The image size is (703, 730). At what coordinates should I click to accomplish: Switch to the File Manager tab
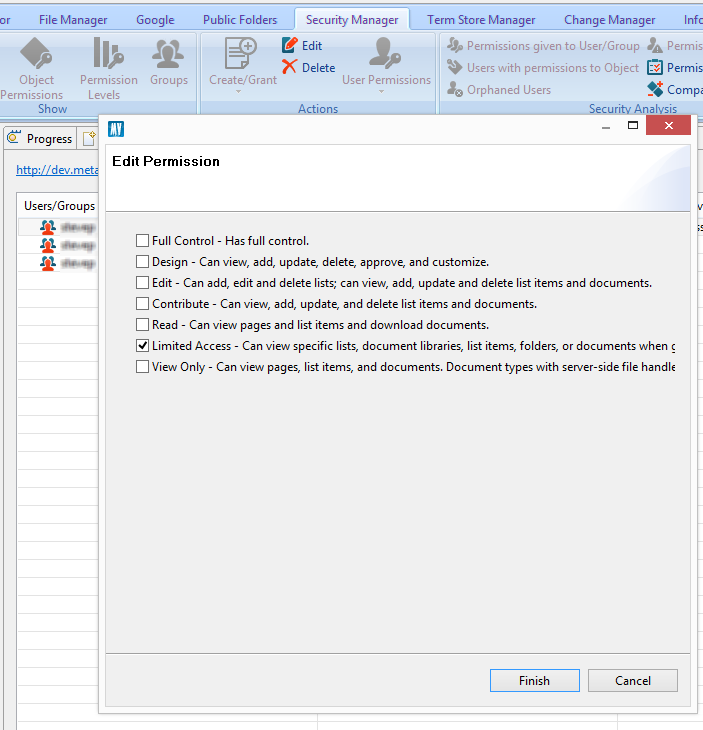[x=73, y=20]
